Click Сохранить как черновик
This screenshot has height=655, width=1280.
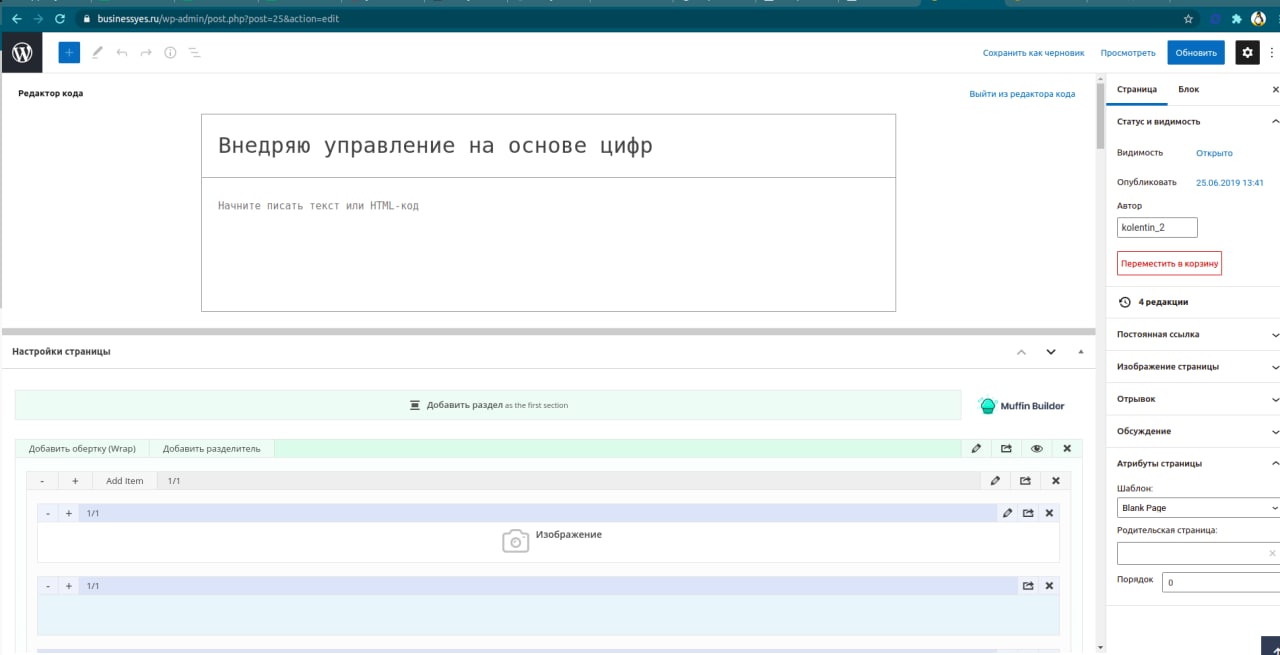(1033, 53)
